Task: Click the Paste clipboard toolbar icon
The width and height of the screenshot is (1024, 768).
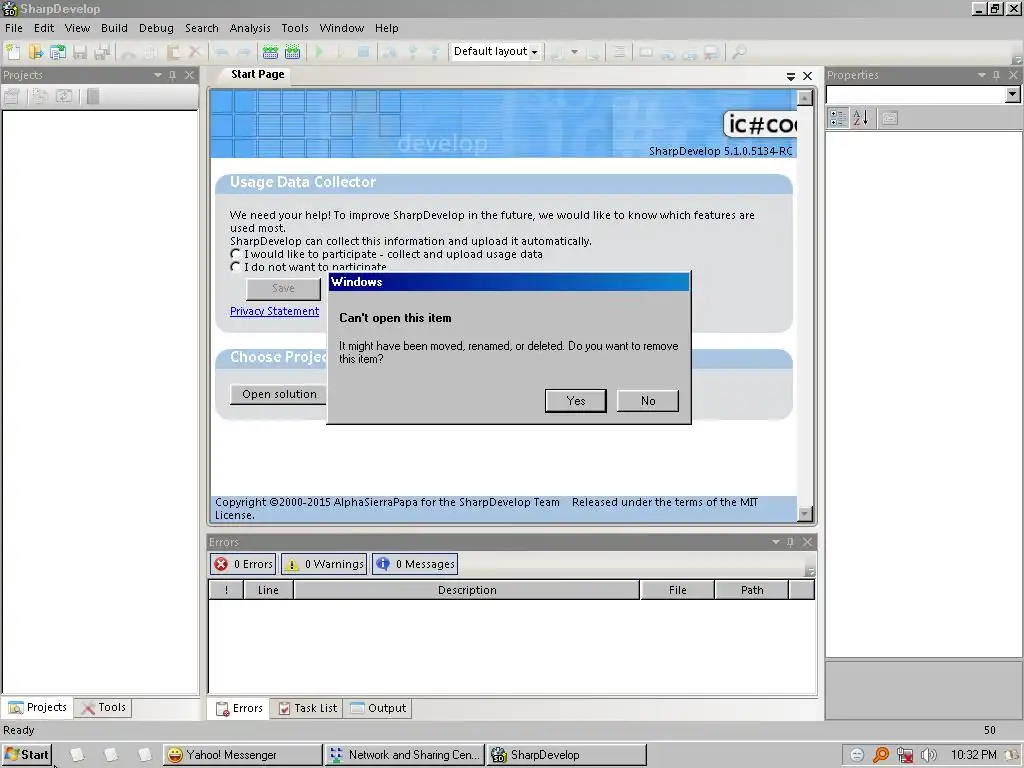Action: tap(173, 52)
